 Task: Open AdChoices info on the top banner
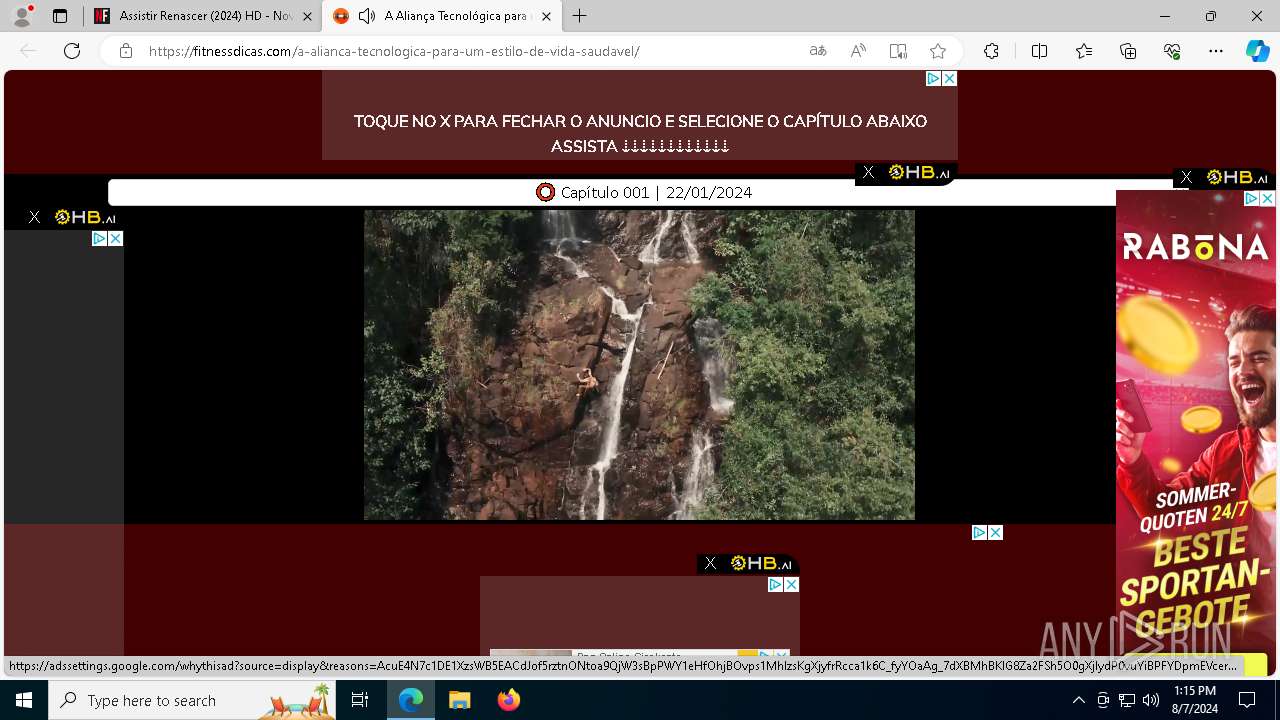933,78
